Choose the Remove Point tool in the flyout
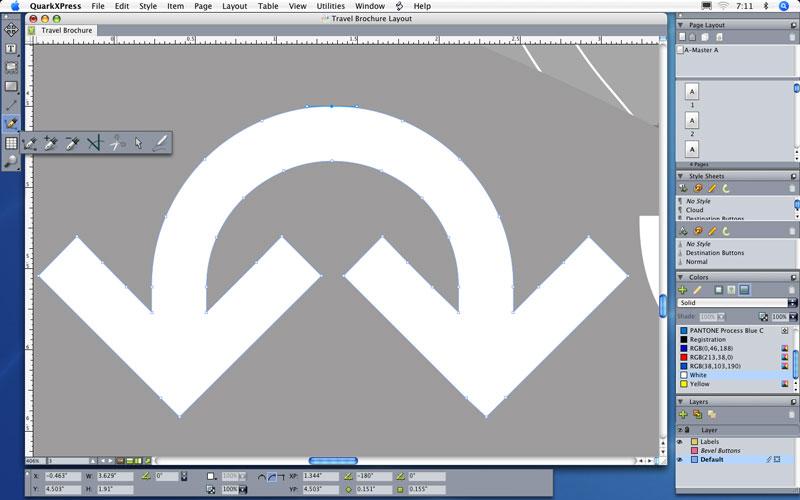The image size is (800, 500). pyautogui.click(x=72, y=143)
